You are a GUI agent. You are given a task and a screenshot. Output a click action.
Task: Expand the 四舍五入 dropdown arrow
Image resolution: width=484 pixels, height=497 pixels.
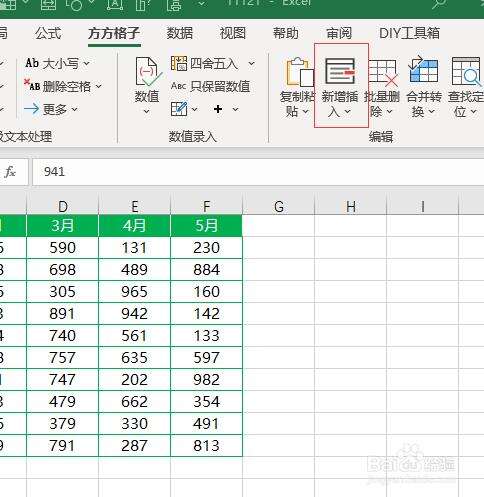tap(252, 63)
